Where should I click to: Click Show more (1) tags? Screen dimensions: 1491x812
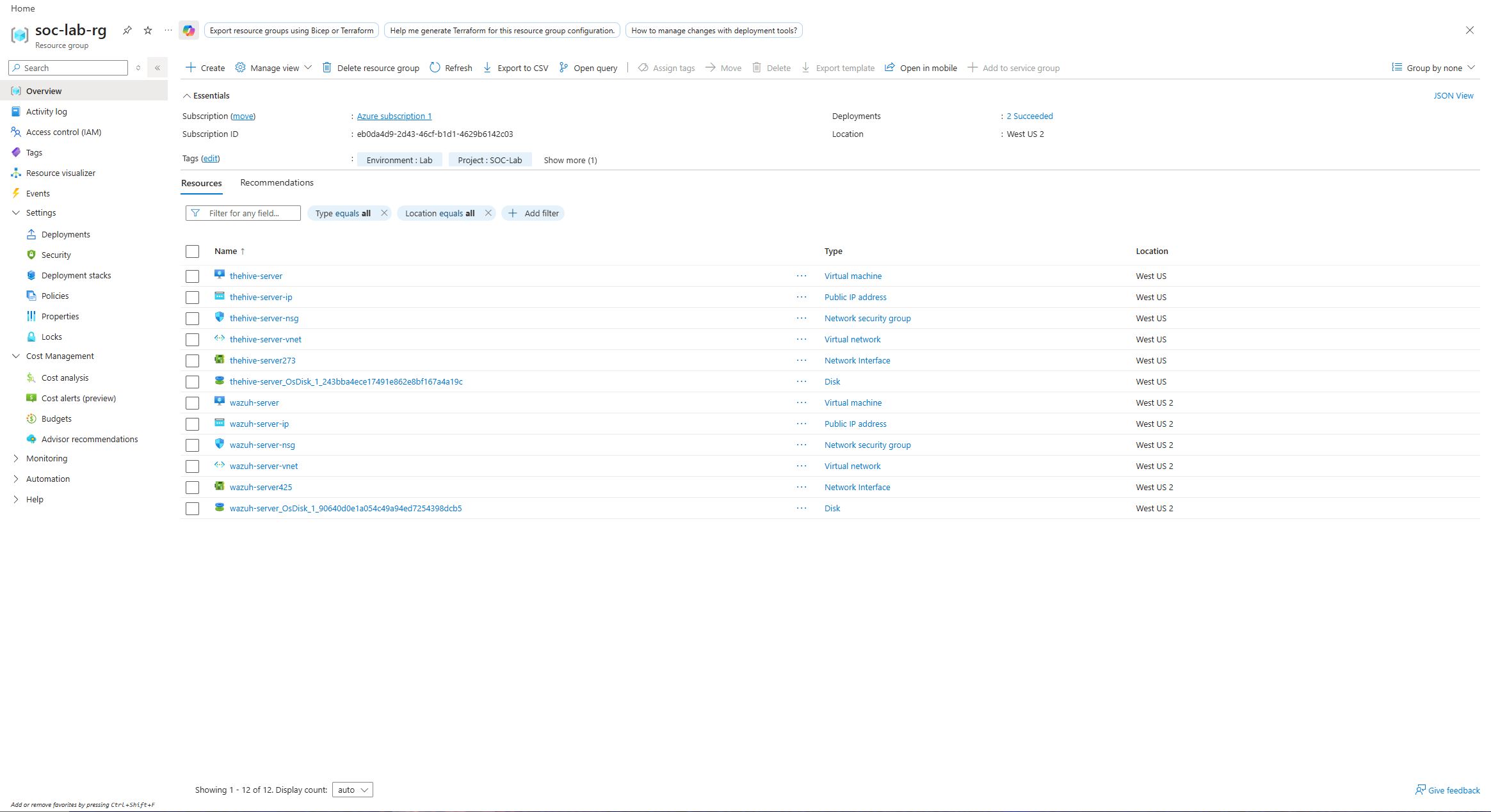570,160
